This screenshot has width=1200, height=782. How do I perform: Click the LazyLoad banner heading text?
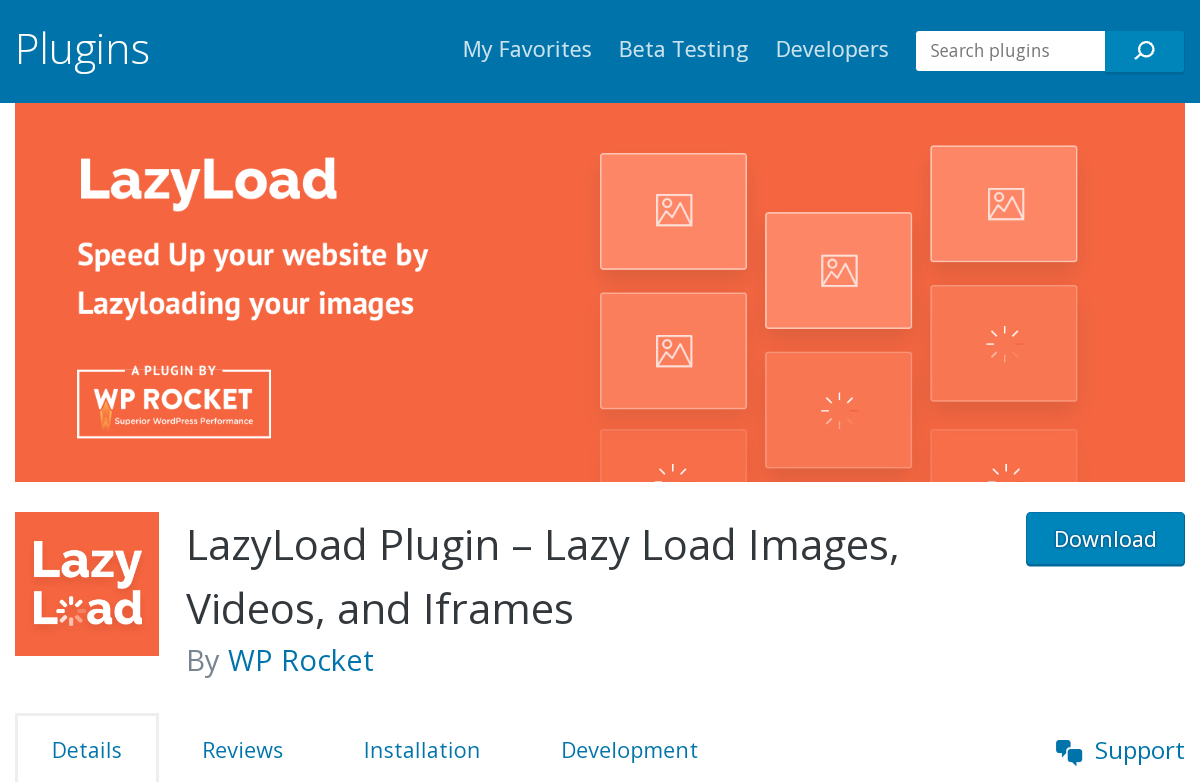tap(208, 181)
